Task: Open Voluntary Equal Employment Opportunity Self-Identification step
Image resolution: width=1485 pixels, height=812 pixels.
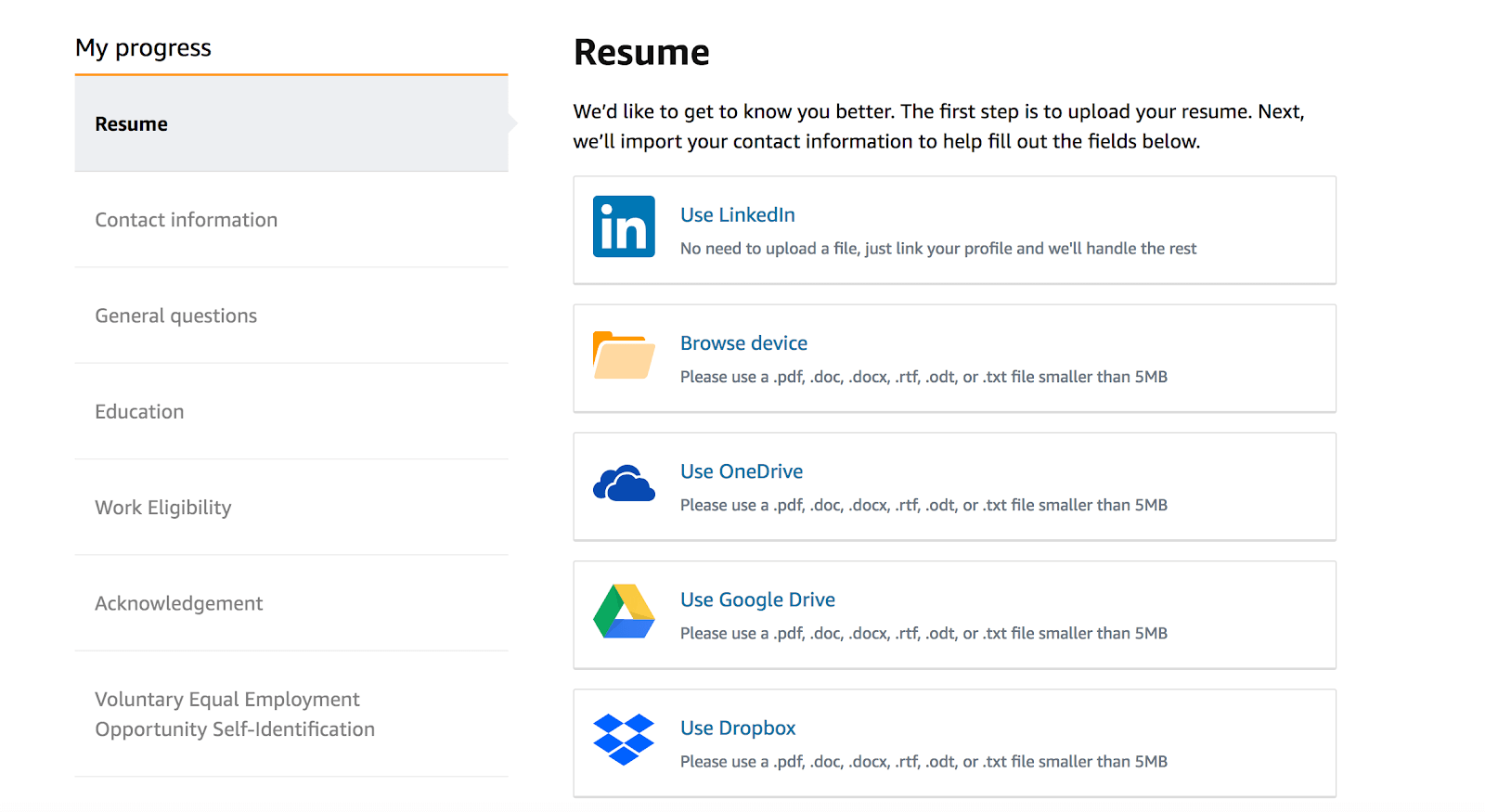Action: pyautogui.click(x=291, y=714)
